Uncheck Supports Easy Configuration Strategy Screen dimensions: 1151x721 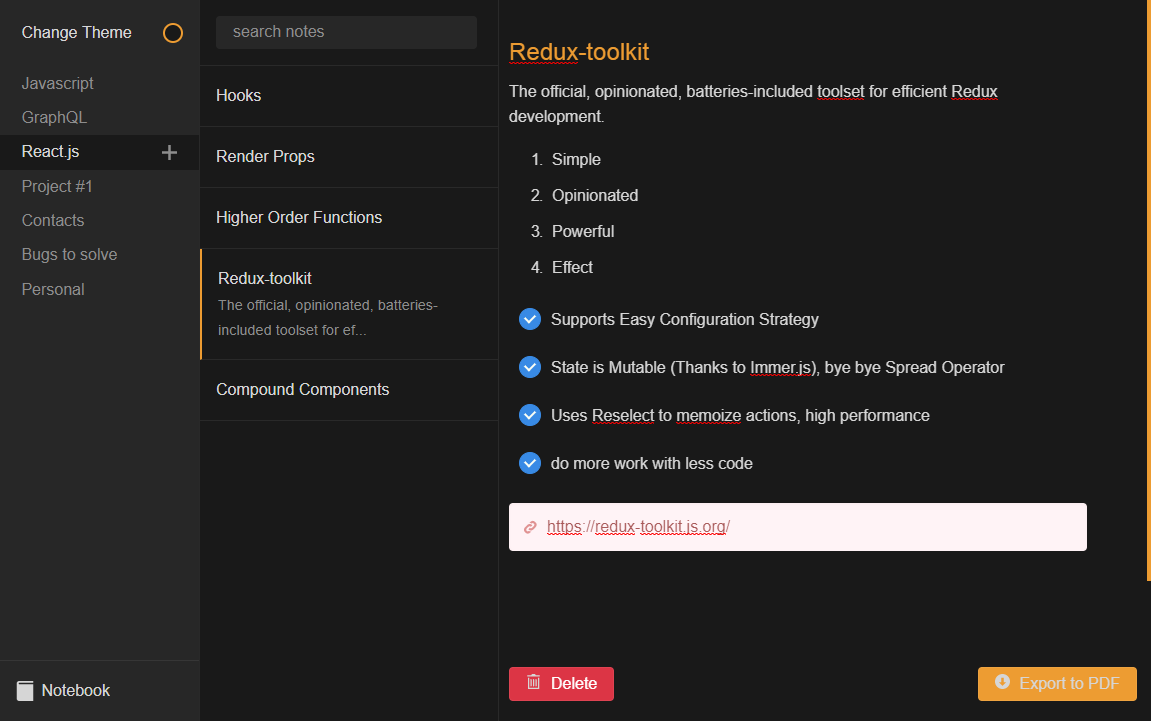pyautogui.click(x=530, y=319)
